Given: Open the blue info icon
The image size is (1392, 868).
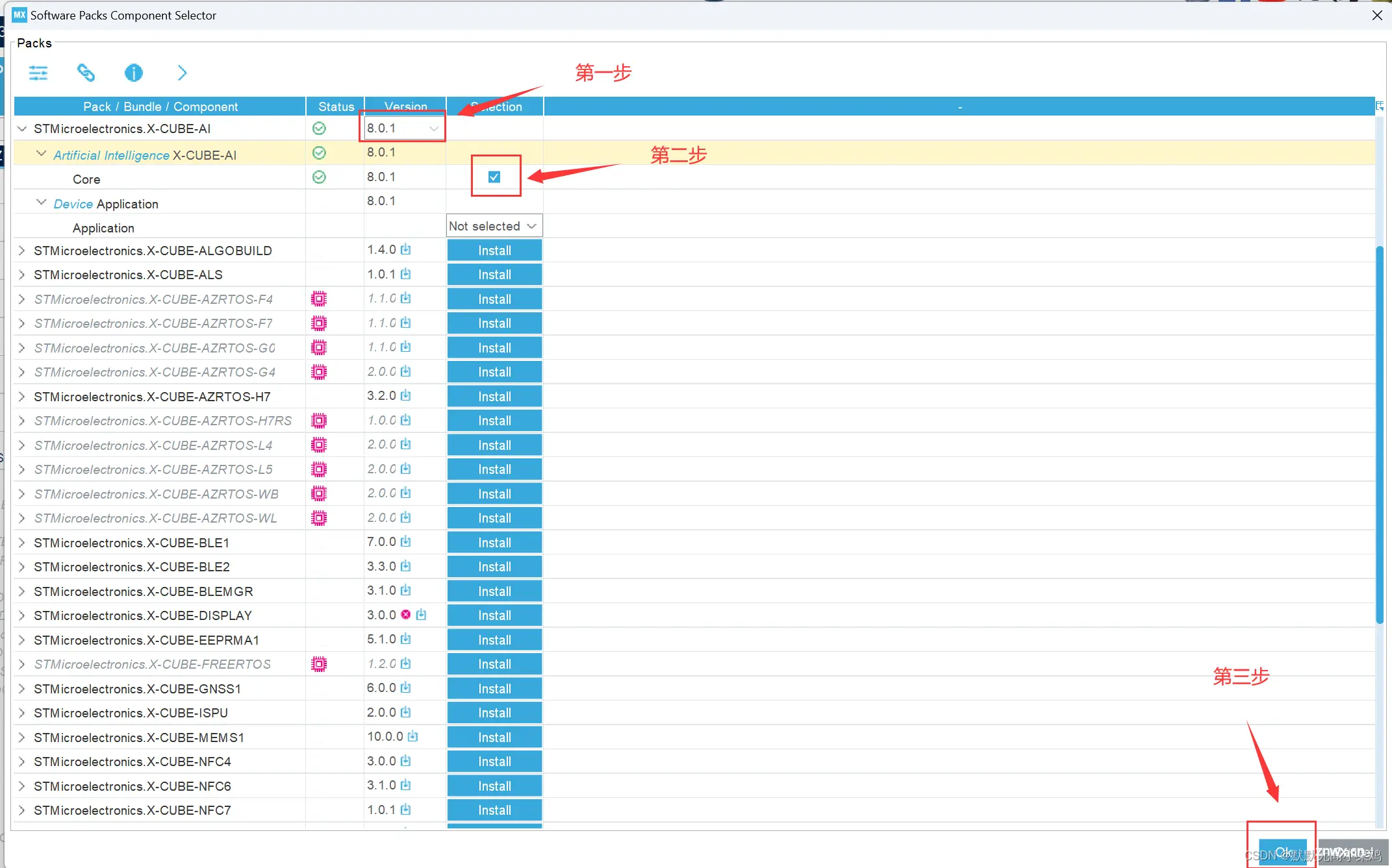Looking at the screenshot, I should tap(134, 73).
